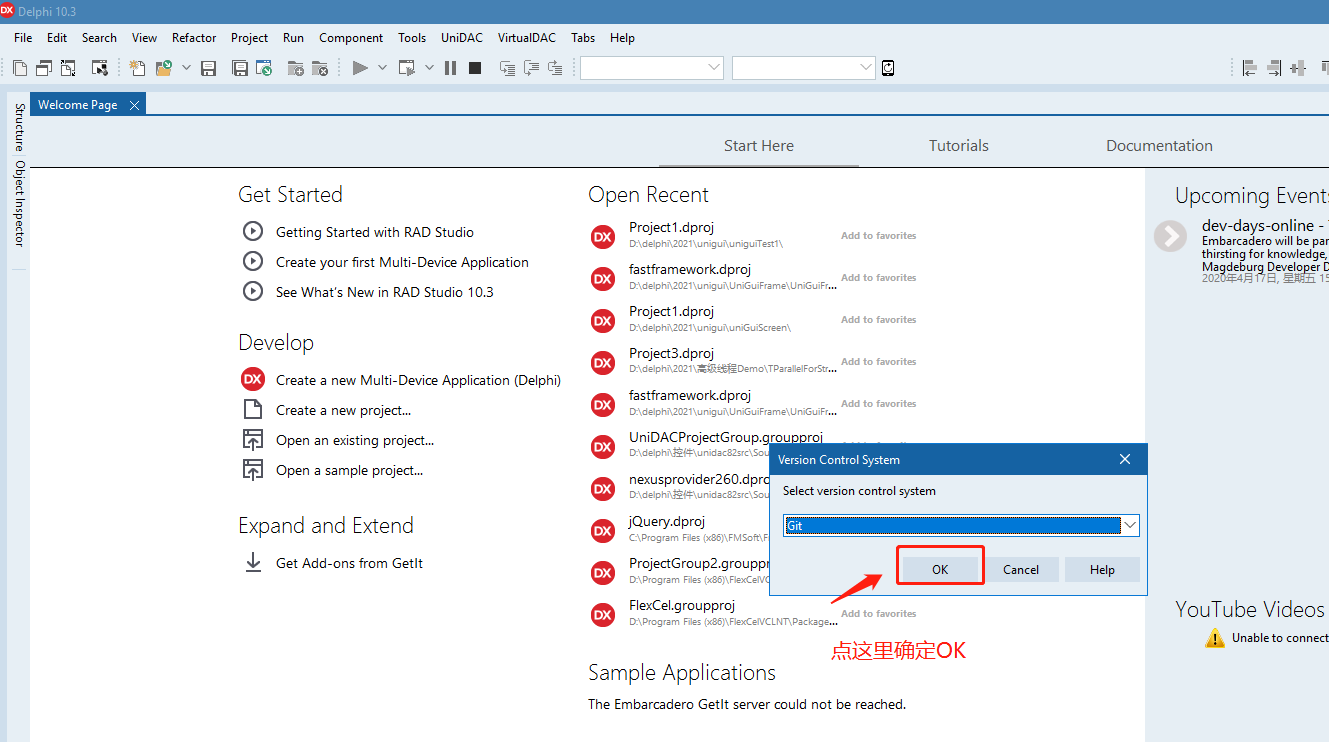Click the Stop program reset icon
The height and width of the screenshot is (742, 1329).
click(475, 68)
